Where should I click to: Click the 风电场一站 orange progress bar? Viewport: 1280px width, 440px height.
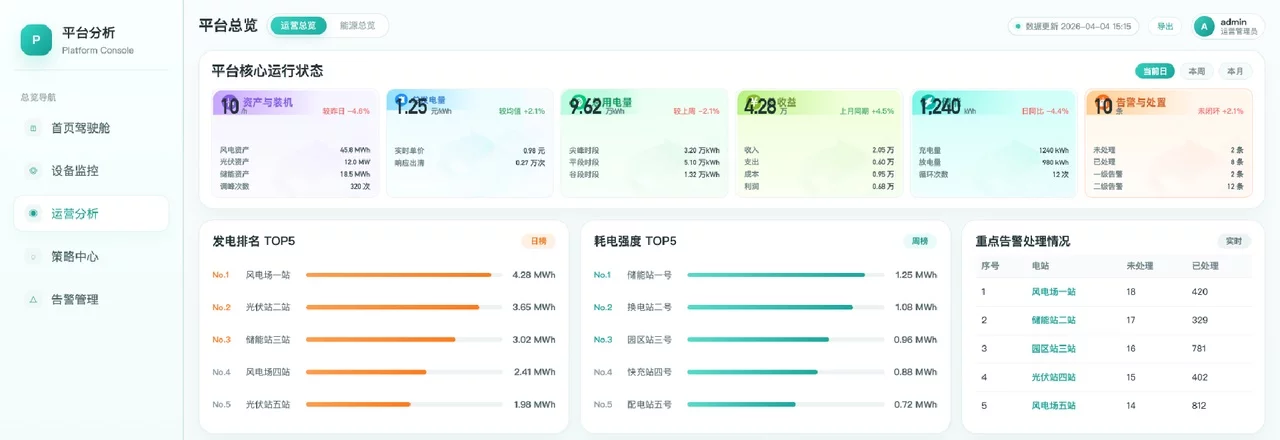tap(398, 275)
